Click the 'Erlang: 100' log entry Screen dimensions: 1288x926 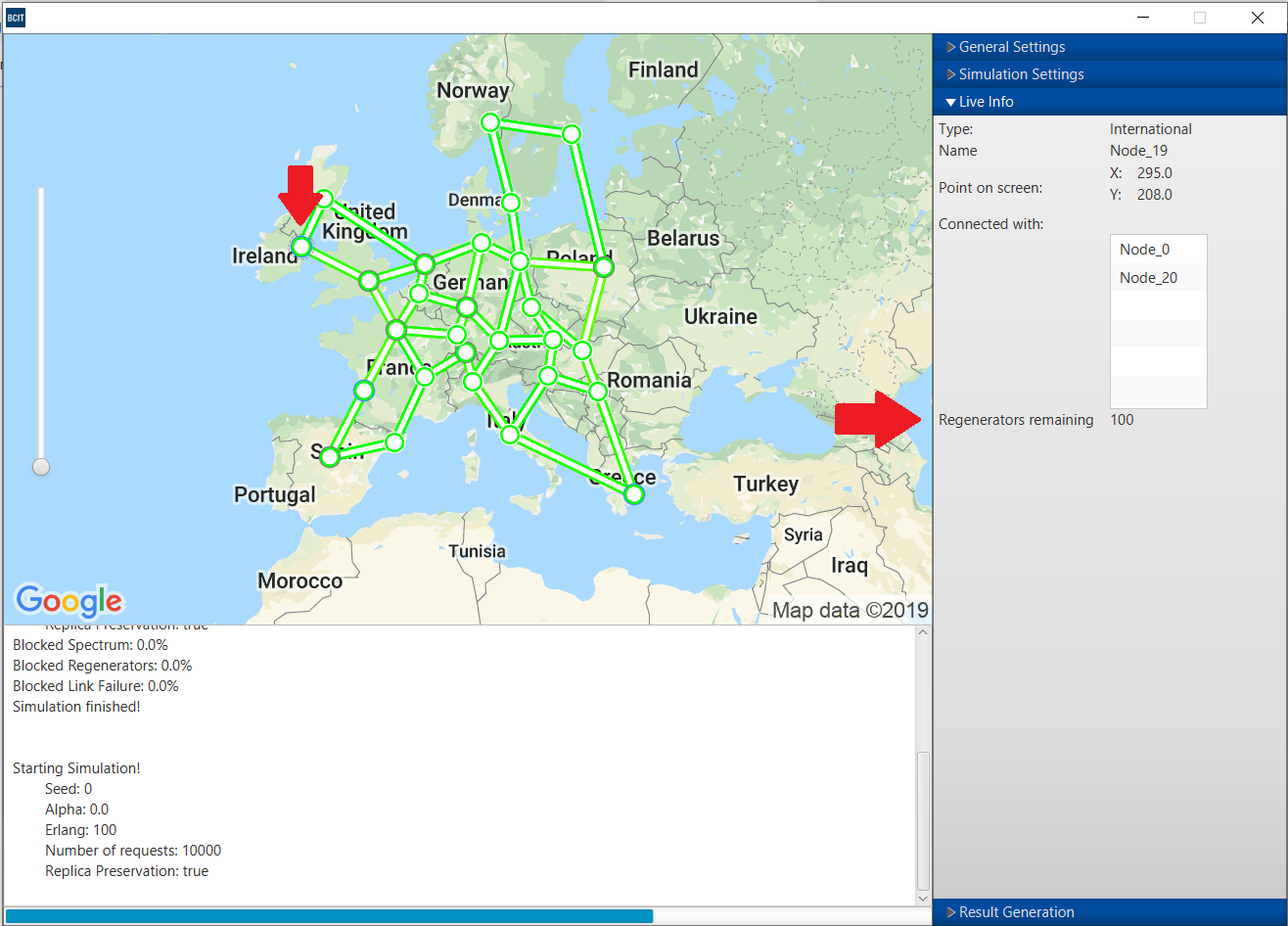click(x=81, y=830)
